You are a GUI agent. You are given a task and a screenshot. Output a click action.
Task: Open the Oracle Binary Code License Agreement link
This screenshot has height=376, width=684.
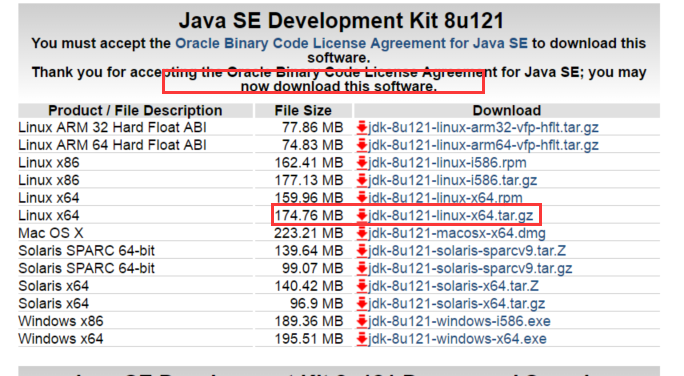click(351, 43)
